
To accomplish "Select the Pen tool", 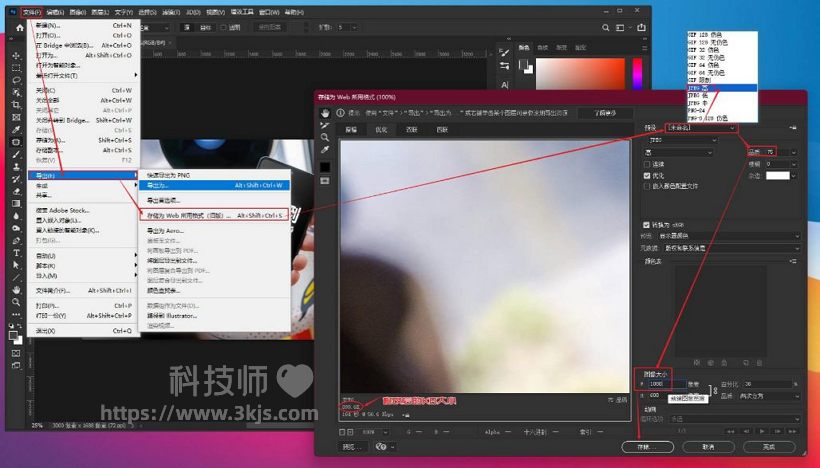I will pos(16,241).
